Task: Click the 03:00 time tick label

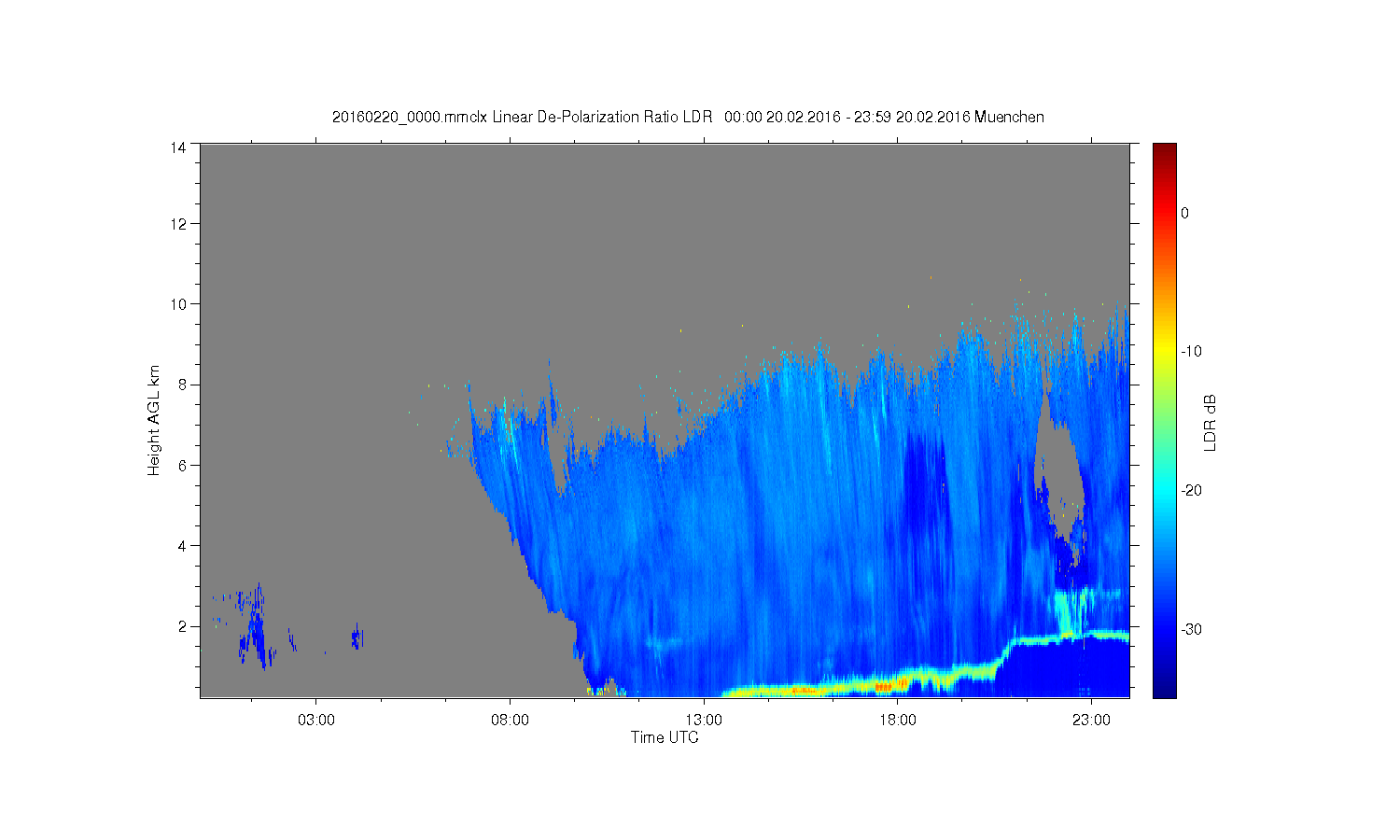Action: coord(315,721)
